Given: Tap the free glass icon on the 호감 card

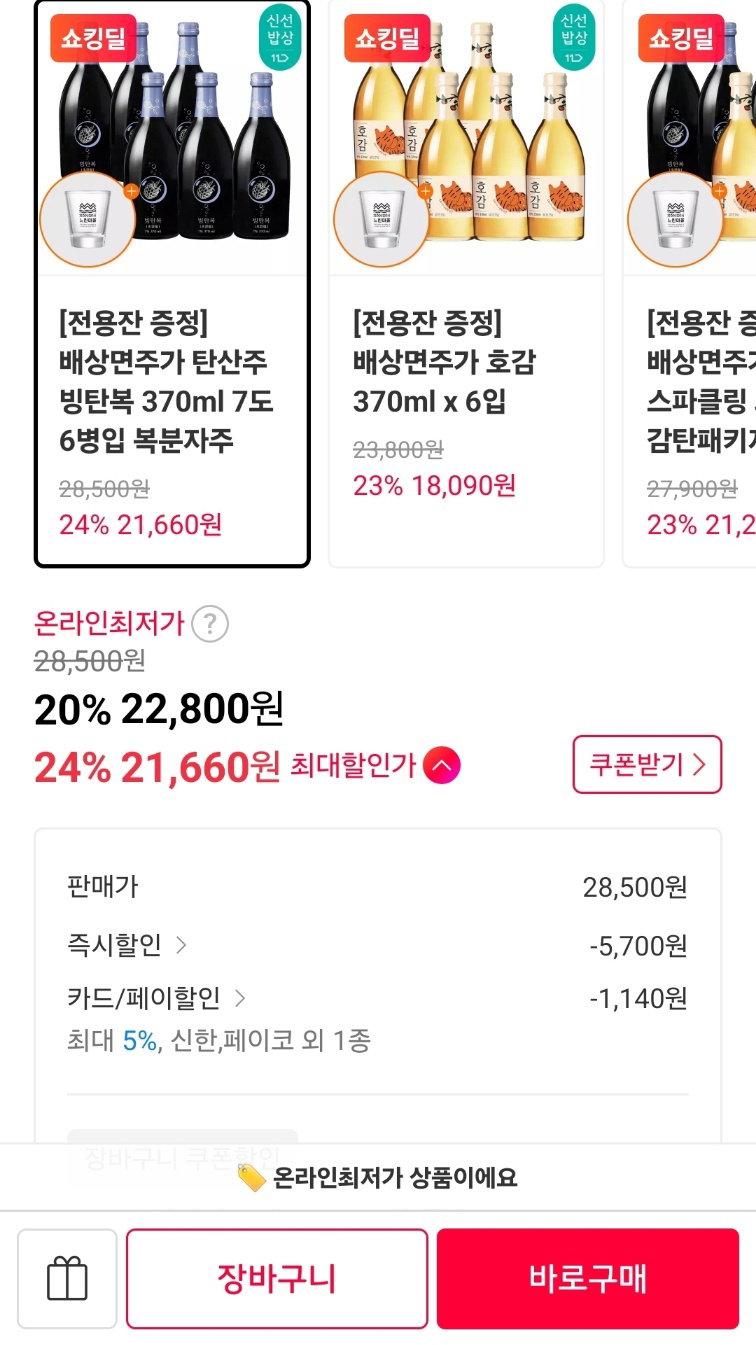Looking at the screenshot, I should 381,220.
